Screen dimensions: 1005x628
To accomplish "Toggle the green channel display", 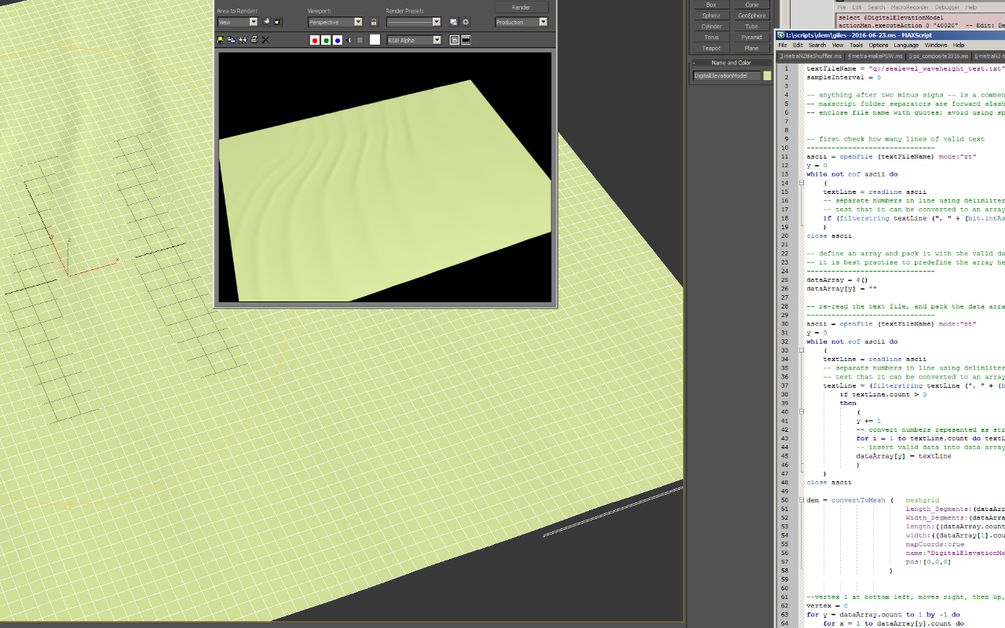I will [x=326, y=40].
